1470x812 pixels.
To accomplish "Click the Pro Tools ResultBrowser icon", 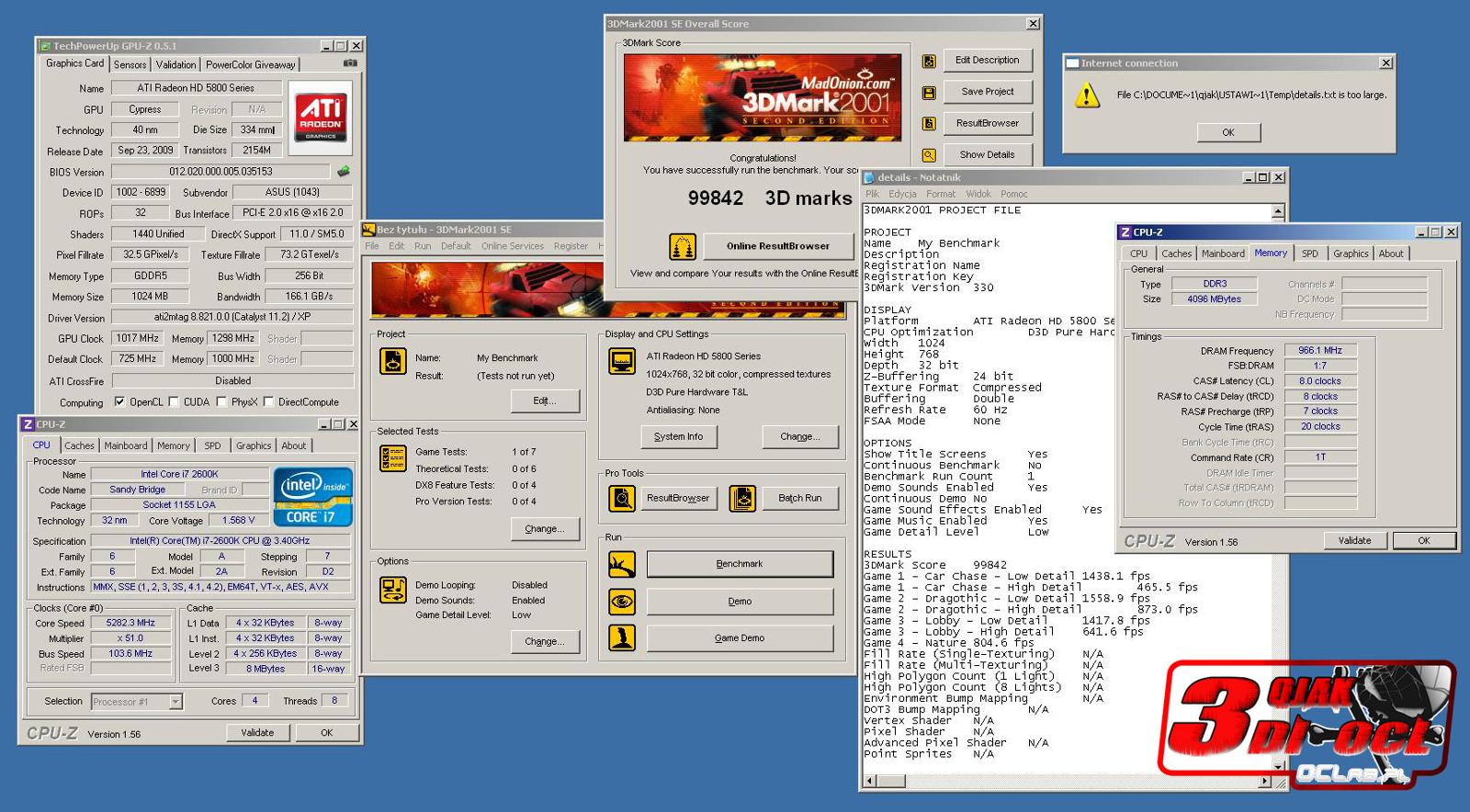I will [x=622, y=499].
